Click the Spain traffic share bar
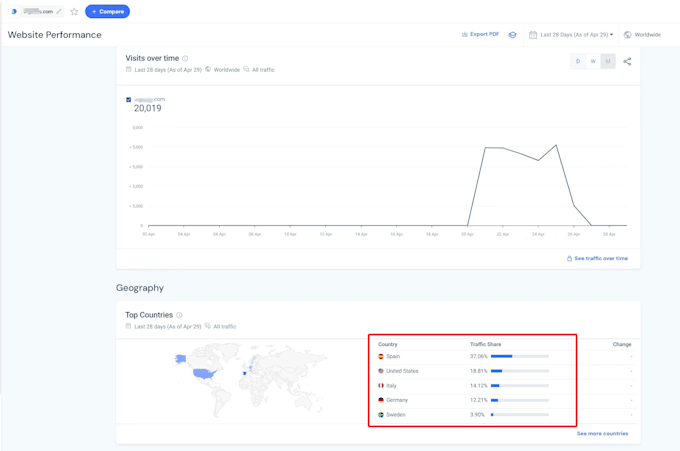This screenshot has height=451, width=680. 520,356
